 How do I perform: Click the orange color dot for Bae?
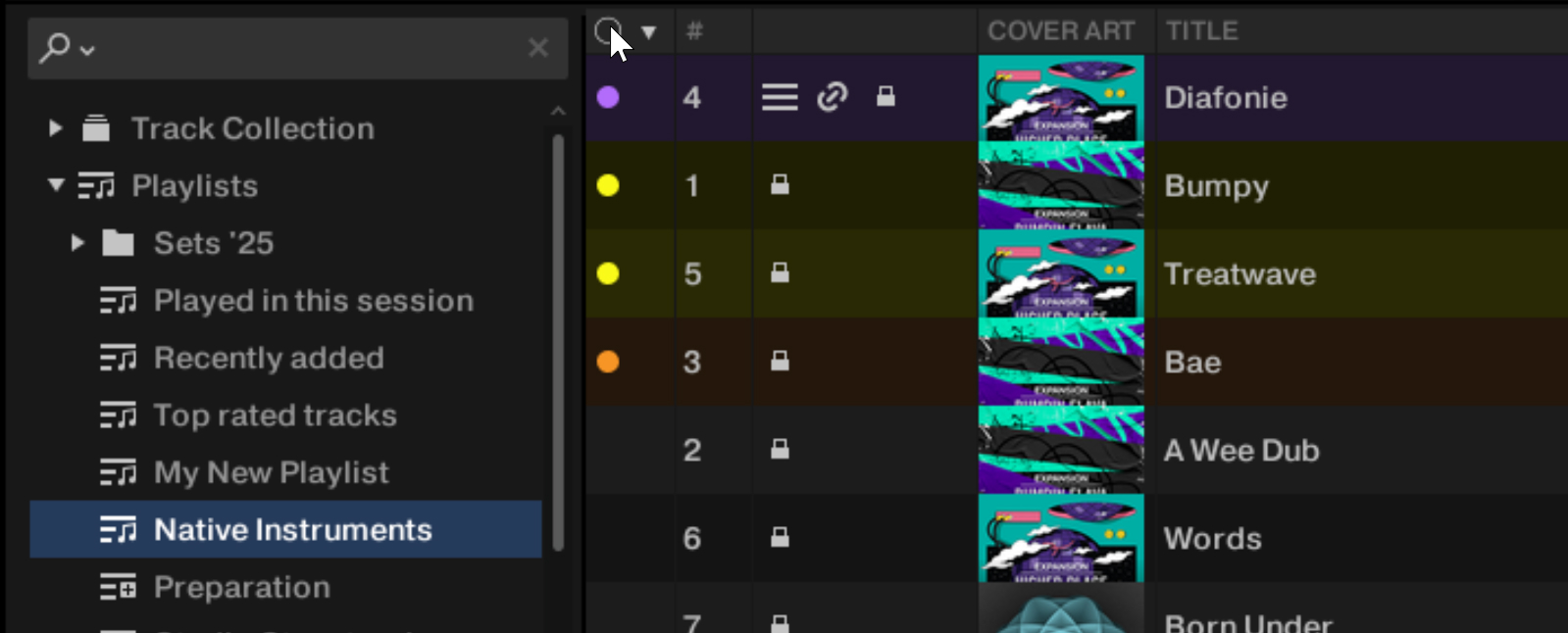[608, 362]
